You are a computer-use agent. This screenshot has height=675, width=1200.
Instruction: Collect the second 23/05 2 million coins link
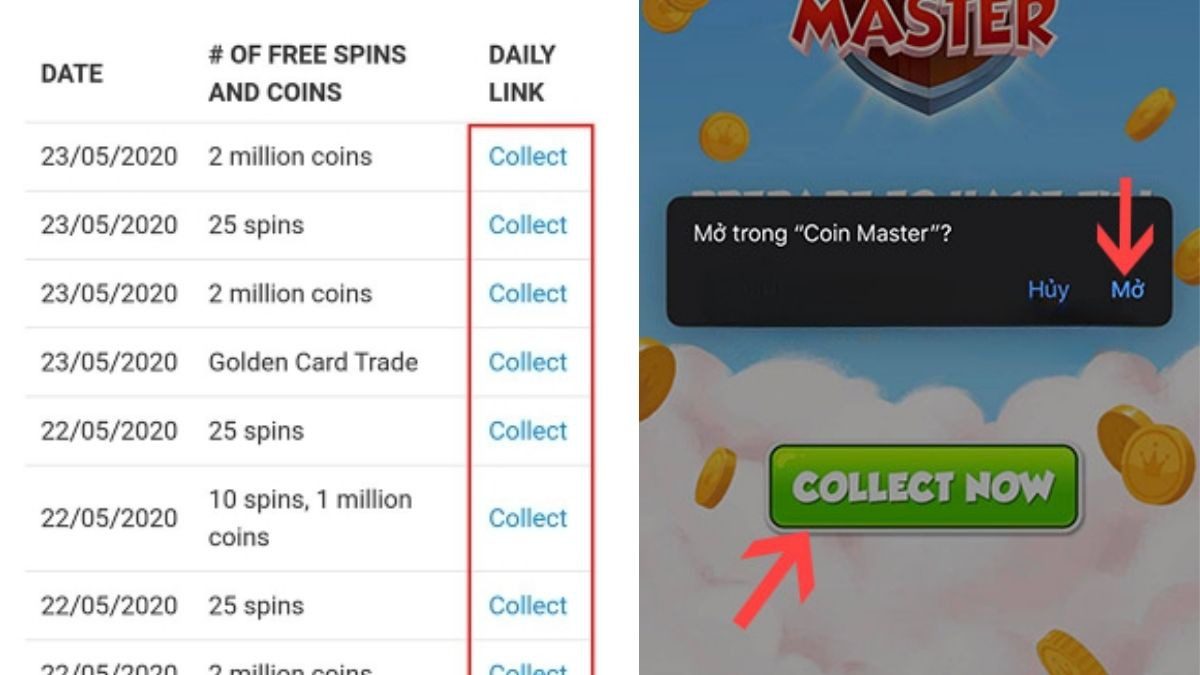[528, 294]
